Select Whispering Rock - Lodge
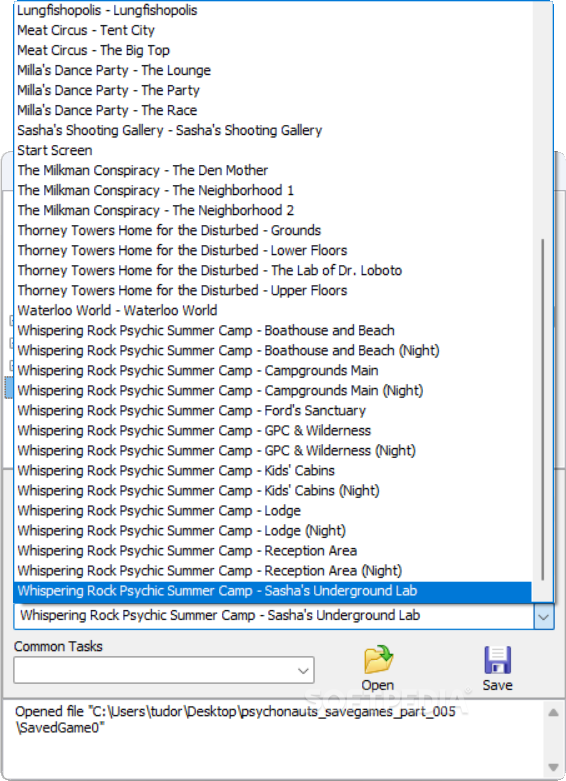The width and height of the screenshot is (566, 781). tap(273, 511)
